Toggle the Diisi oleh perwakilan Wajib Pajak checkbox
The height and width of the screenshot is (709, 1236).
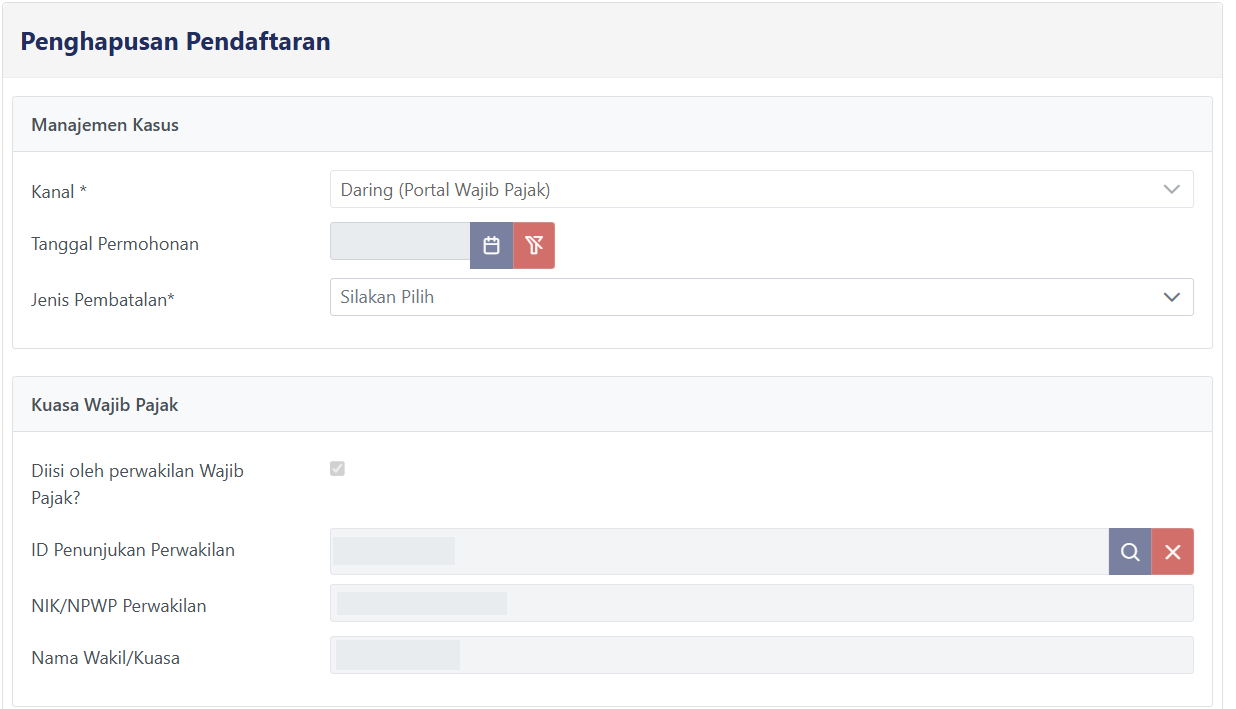click(x=338, y=469)
